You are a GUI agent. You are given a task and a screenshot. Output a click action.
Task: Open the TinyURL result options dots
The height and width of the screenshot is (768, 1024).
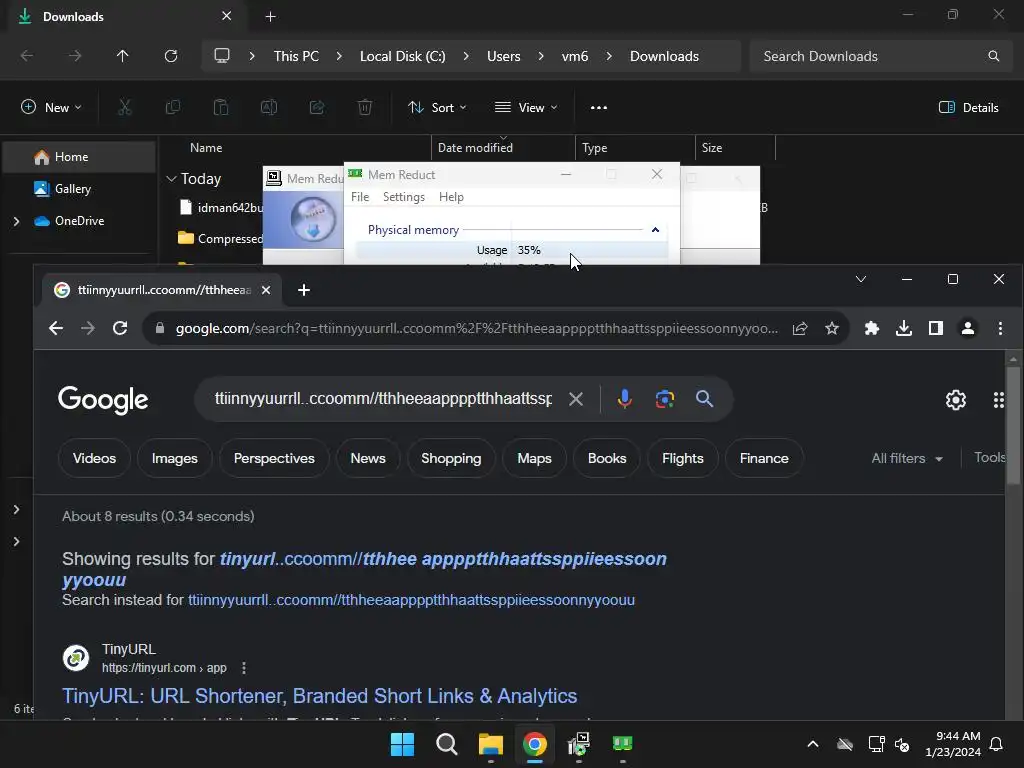click(x=244, y=667)
